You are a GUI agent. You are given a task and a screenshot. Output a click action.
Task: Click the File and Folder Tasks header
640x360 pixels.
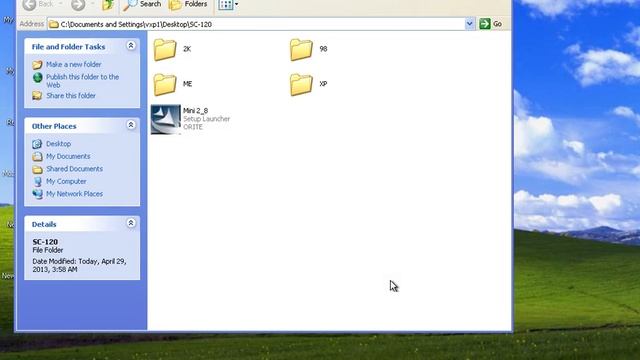click(69, 47)
